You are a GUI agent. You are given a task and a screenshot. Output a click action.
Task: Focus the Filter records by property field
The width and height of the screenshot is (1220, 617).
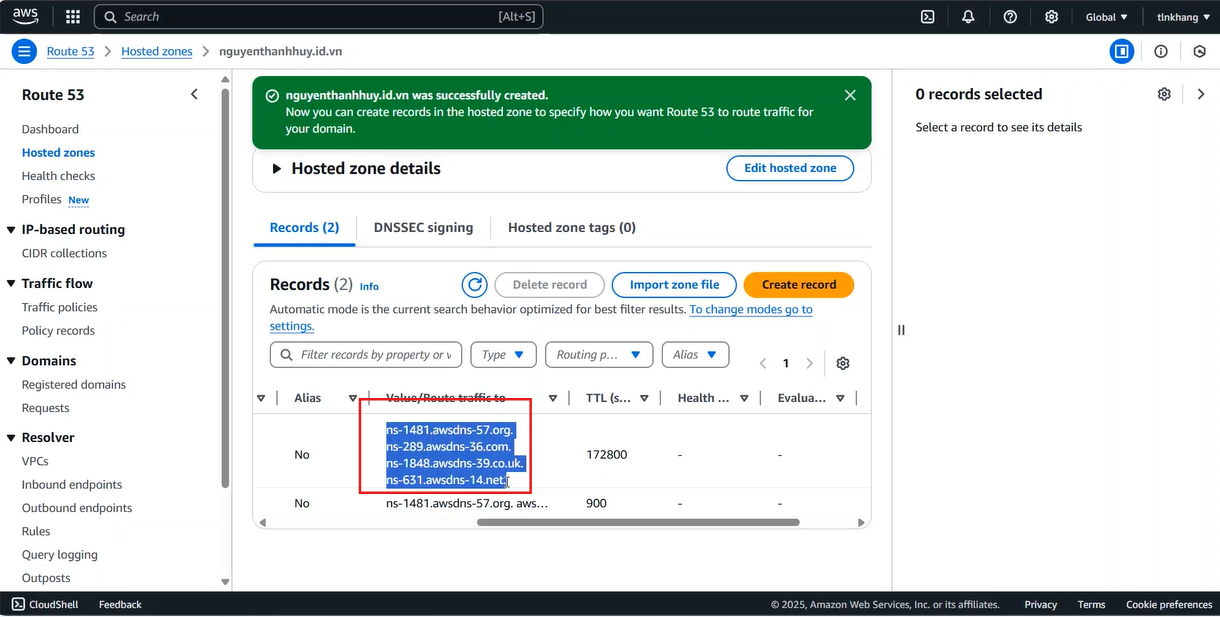(x=366, y=355)
